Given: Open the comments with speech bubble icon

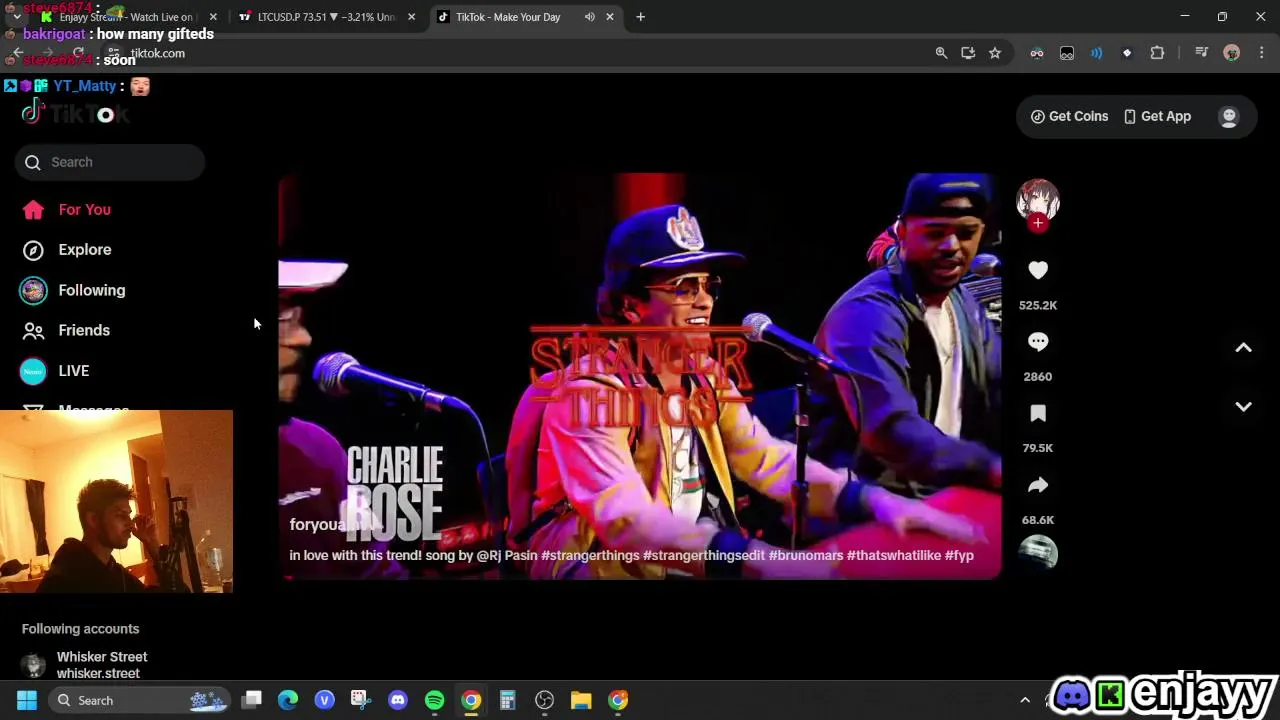Looking at the screenshot, I should tap(1038, 342).
